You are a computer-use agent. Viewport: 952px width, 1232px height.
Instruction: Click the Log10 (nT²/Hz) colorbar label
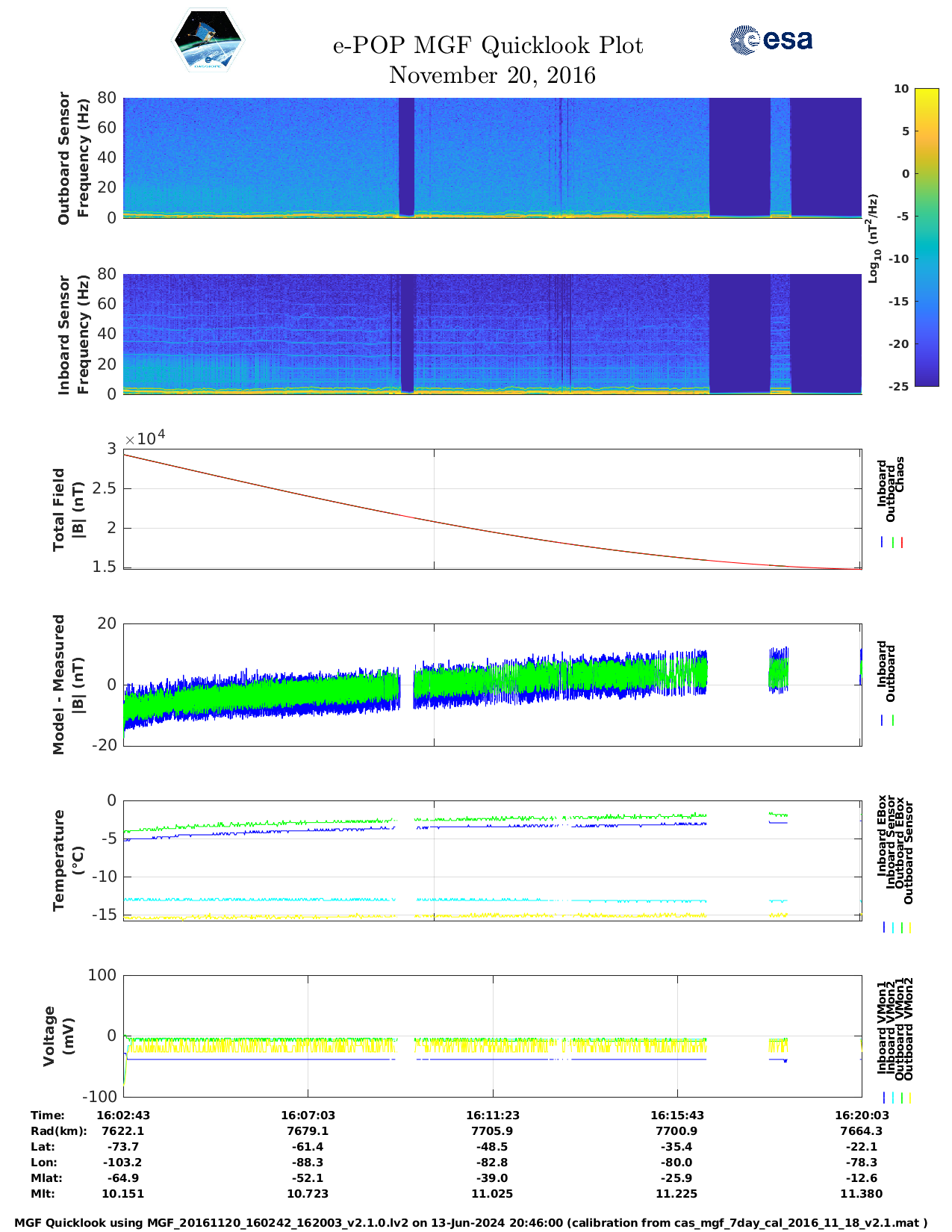tap(872, 238)
